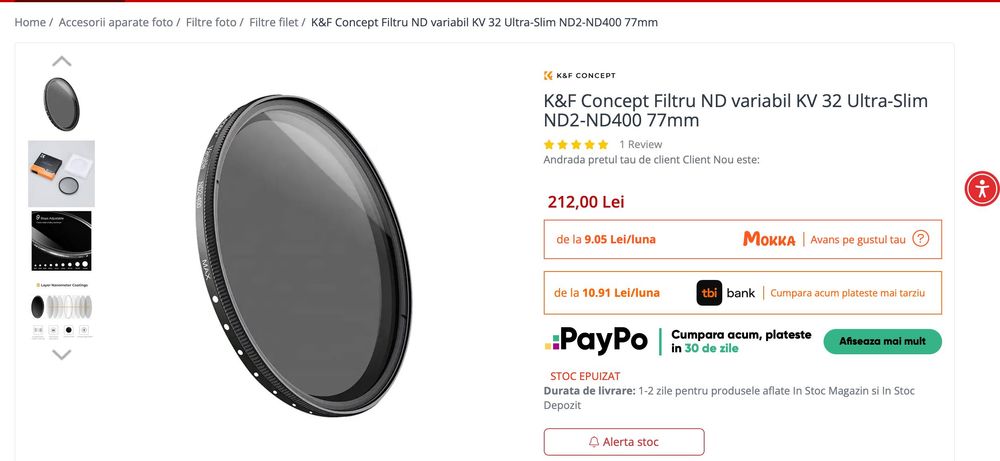Click the five-star rating icons
The width and height of the screenshot is (1000, 461).
tap(575, 144)
